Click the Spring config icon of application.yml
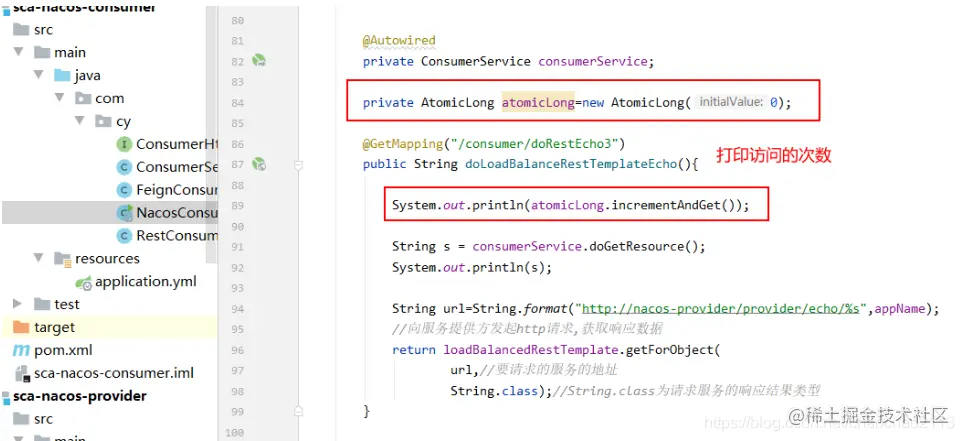 click(83, 282)
